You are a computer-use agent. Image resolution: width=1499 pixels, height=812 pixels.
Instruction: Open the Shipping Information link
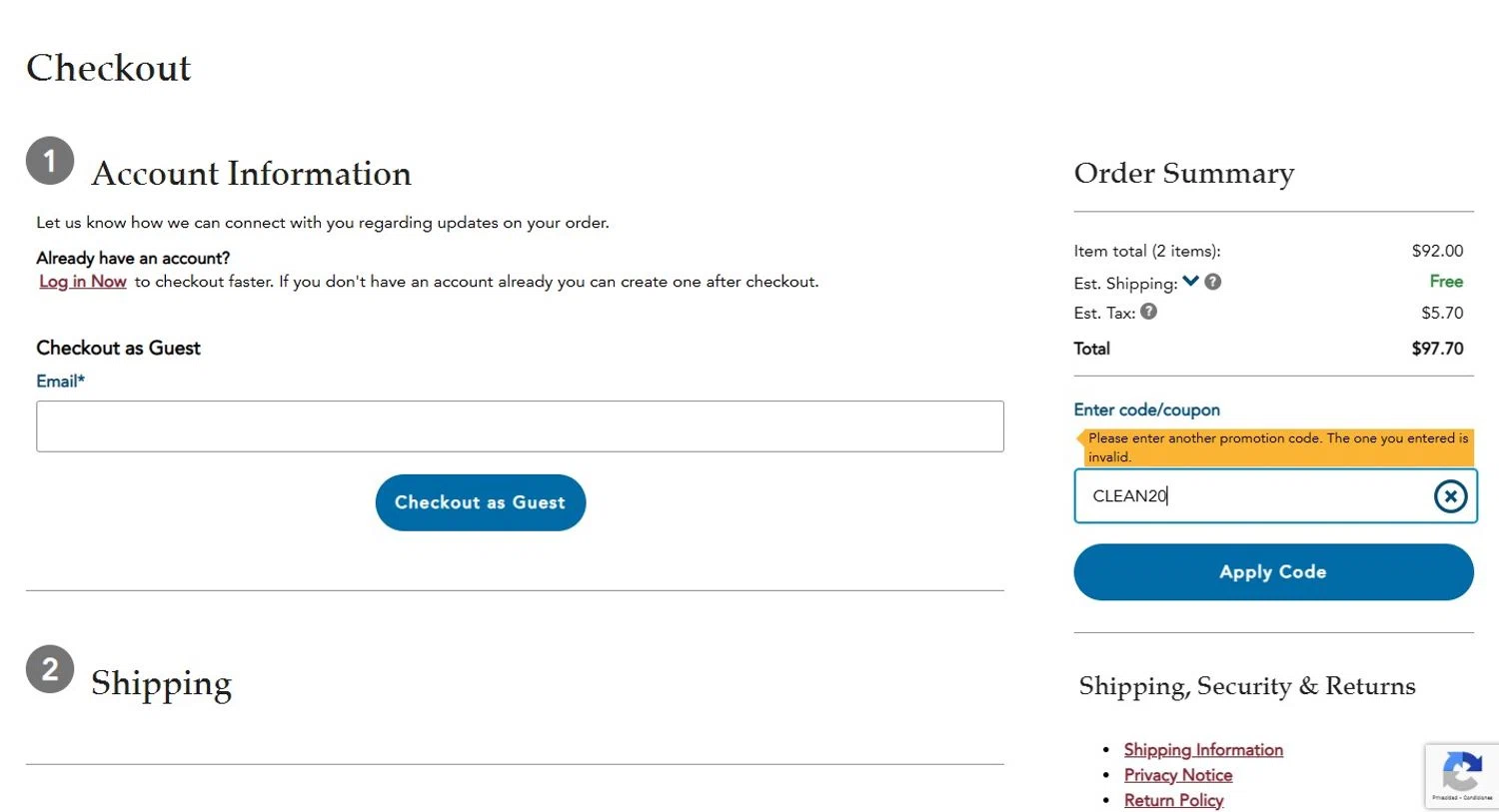[1203, 750]
